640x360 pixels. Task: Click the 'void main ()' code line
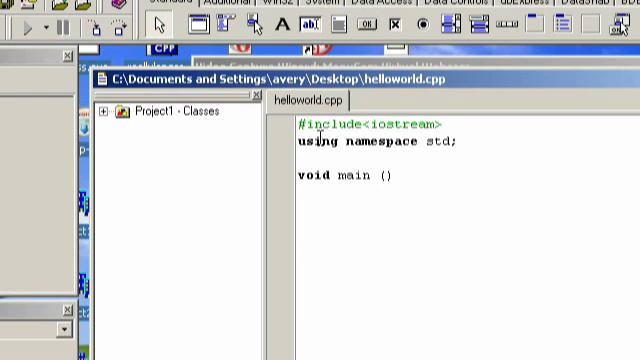point(345,176)
